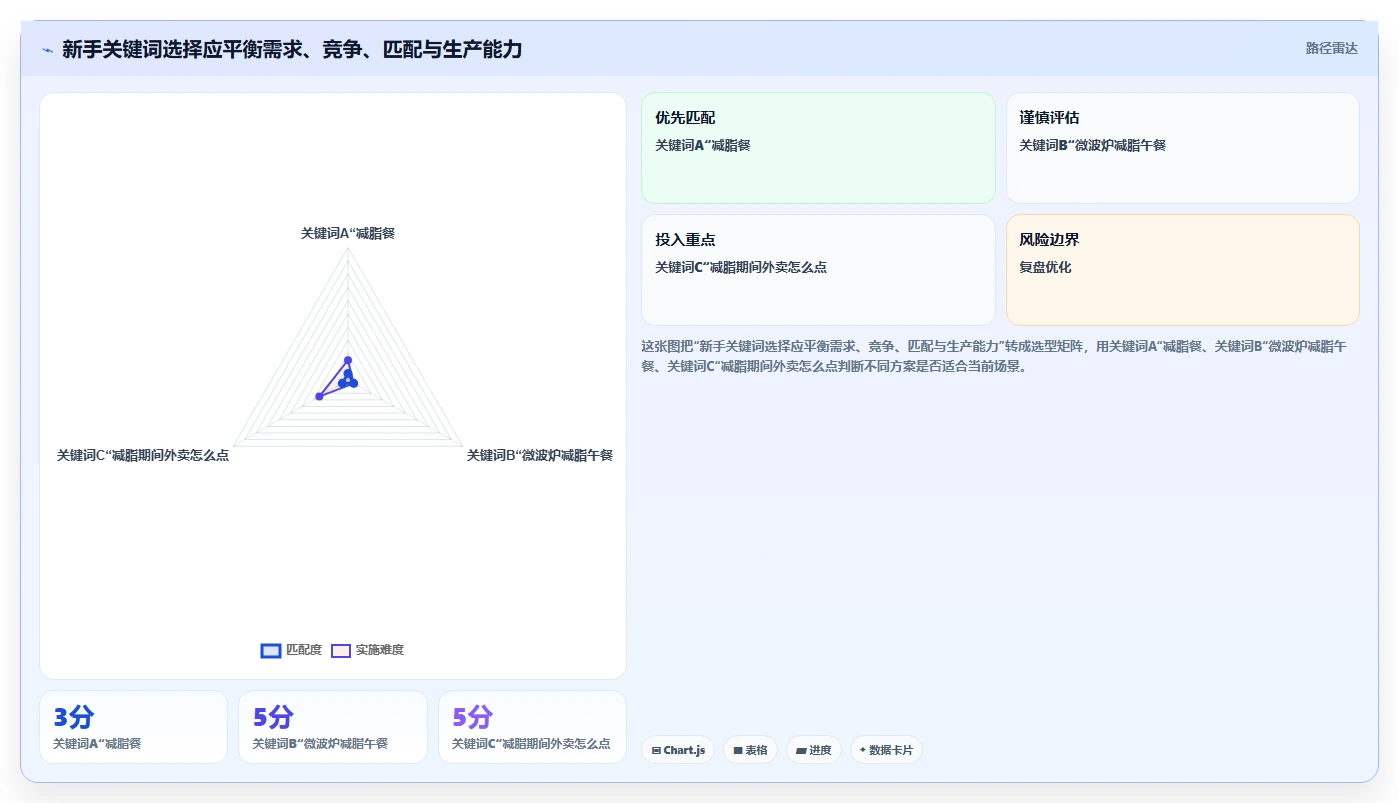The width and height of the screenshot is (1399, 803).
Task: Click radar axis label 关键词B“微波炉减脂午餐
Action: pyautogui.click(x=540, y=455)
